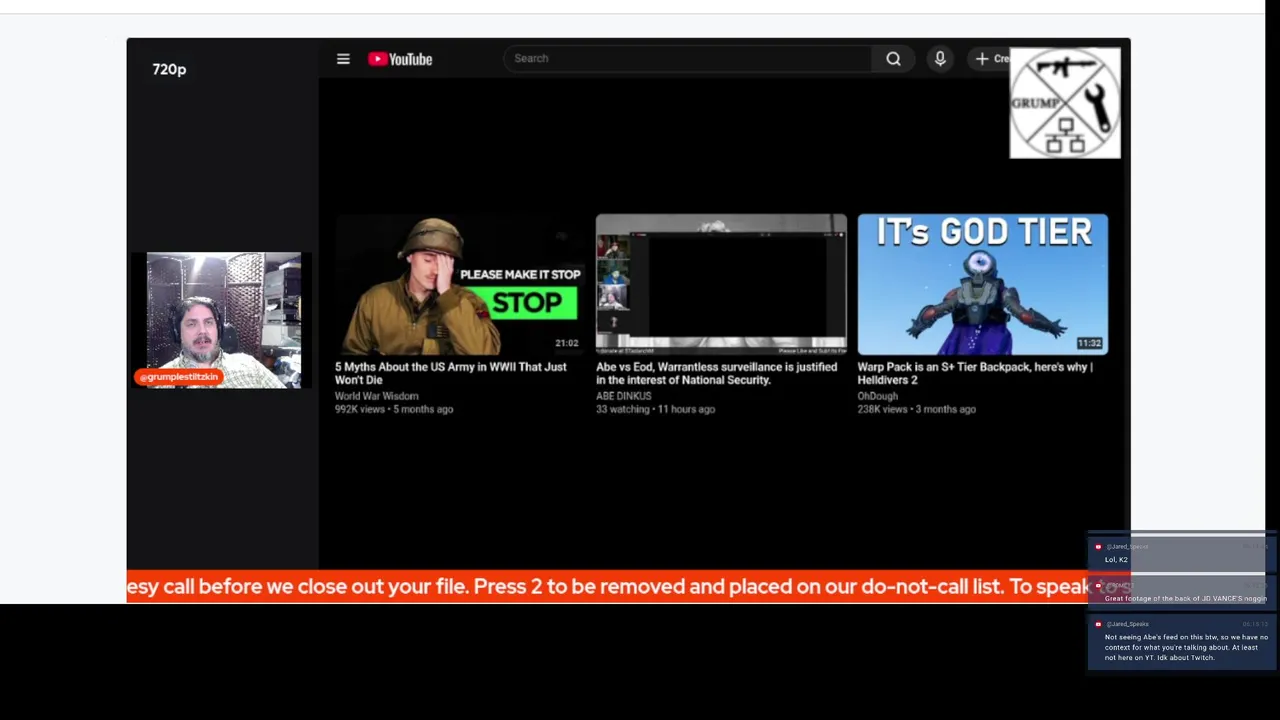Click title 'Abe vs Eod, Warrantless surveillance is justified'
The height and width of the screenshot is (720, 1280).
tap(716, 373)
